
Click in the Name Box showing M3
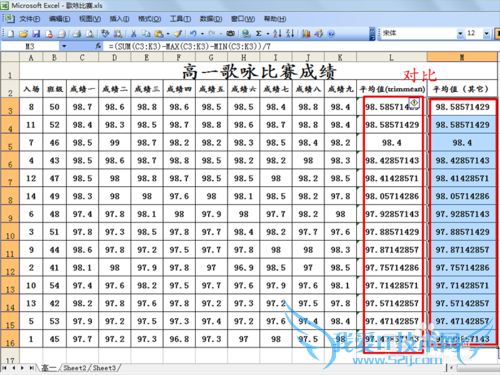pos(30,46)
